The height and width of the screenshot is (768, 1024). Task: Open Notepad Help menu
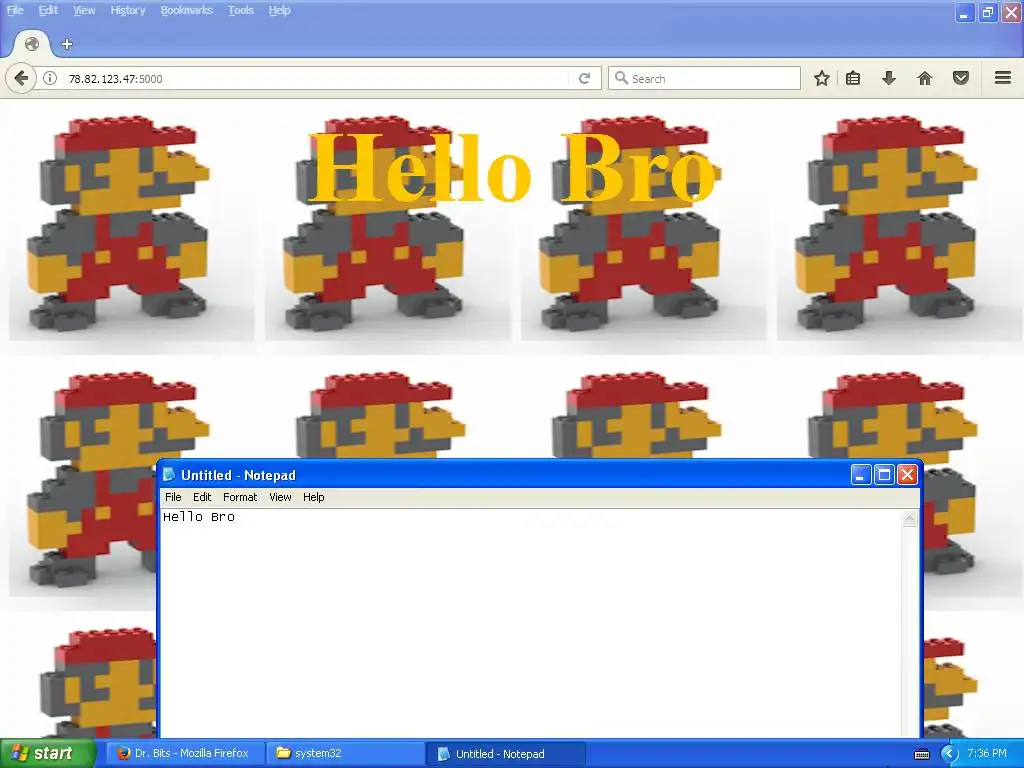point(313,497)
